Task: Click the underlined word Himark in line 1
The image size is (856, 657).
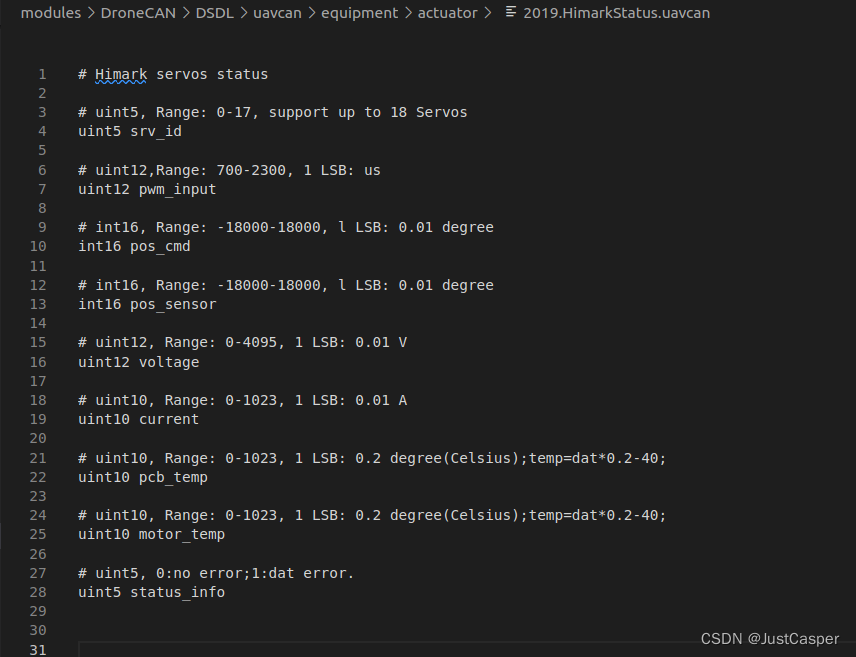Action: (x=121, y=74)
